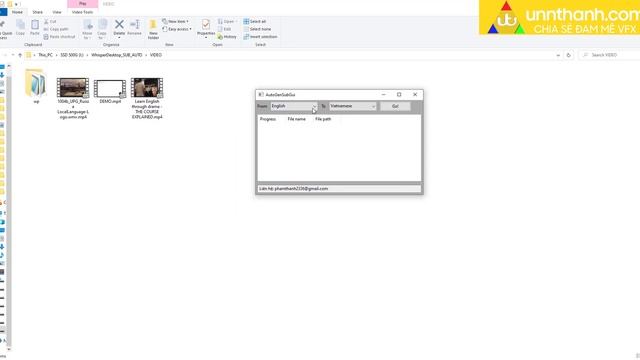Click the Refresh button beside address bar
640x360 pixels.
(569, 55)
